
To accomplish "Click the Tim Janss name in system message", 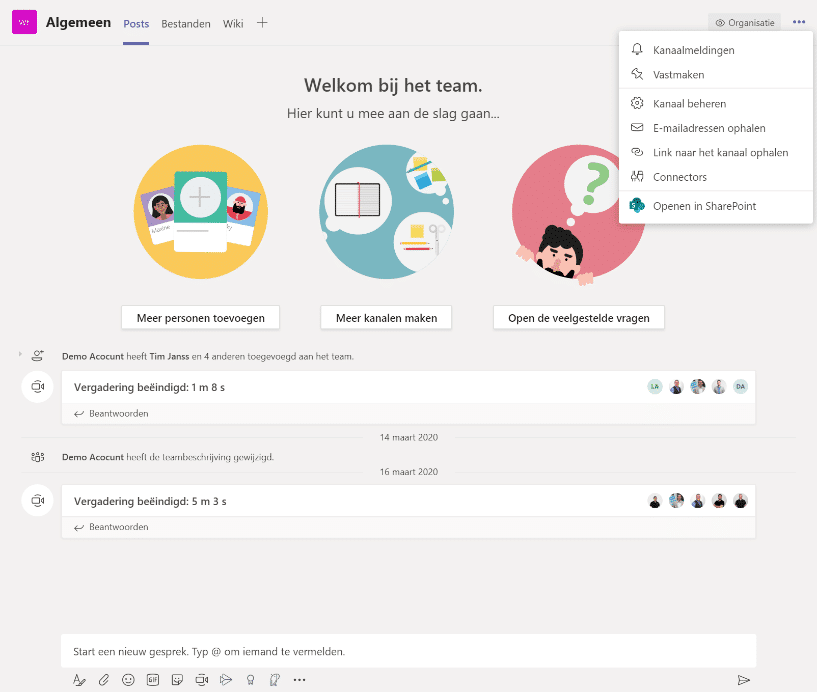I will click(169, 356).
